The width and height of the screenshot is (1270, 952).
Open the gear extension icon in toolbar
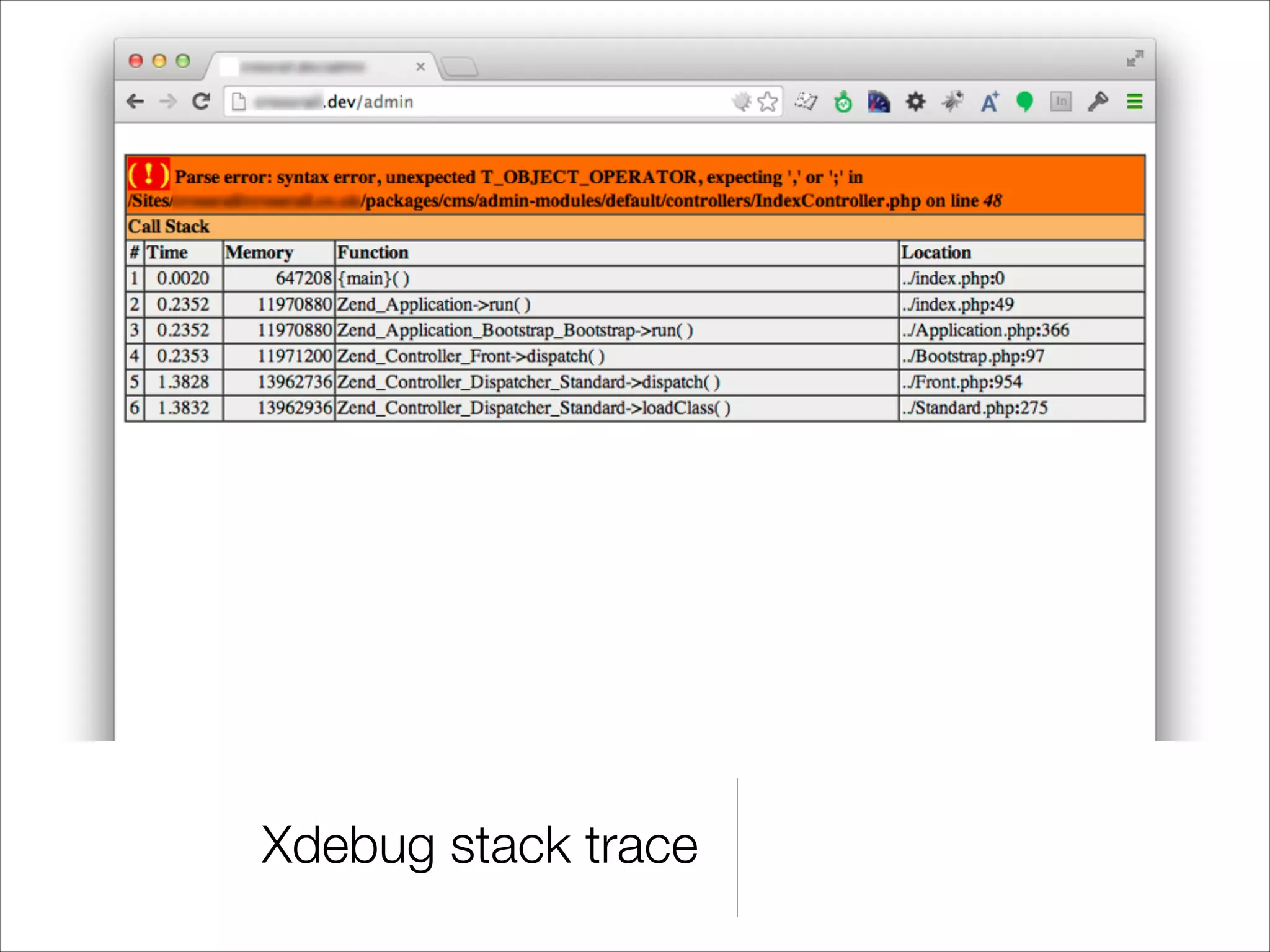(x=915, y=102)
